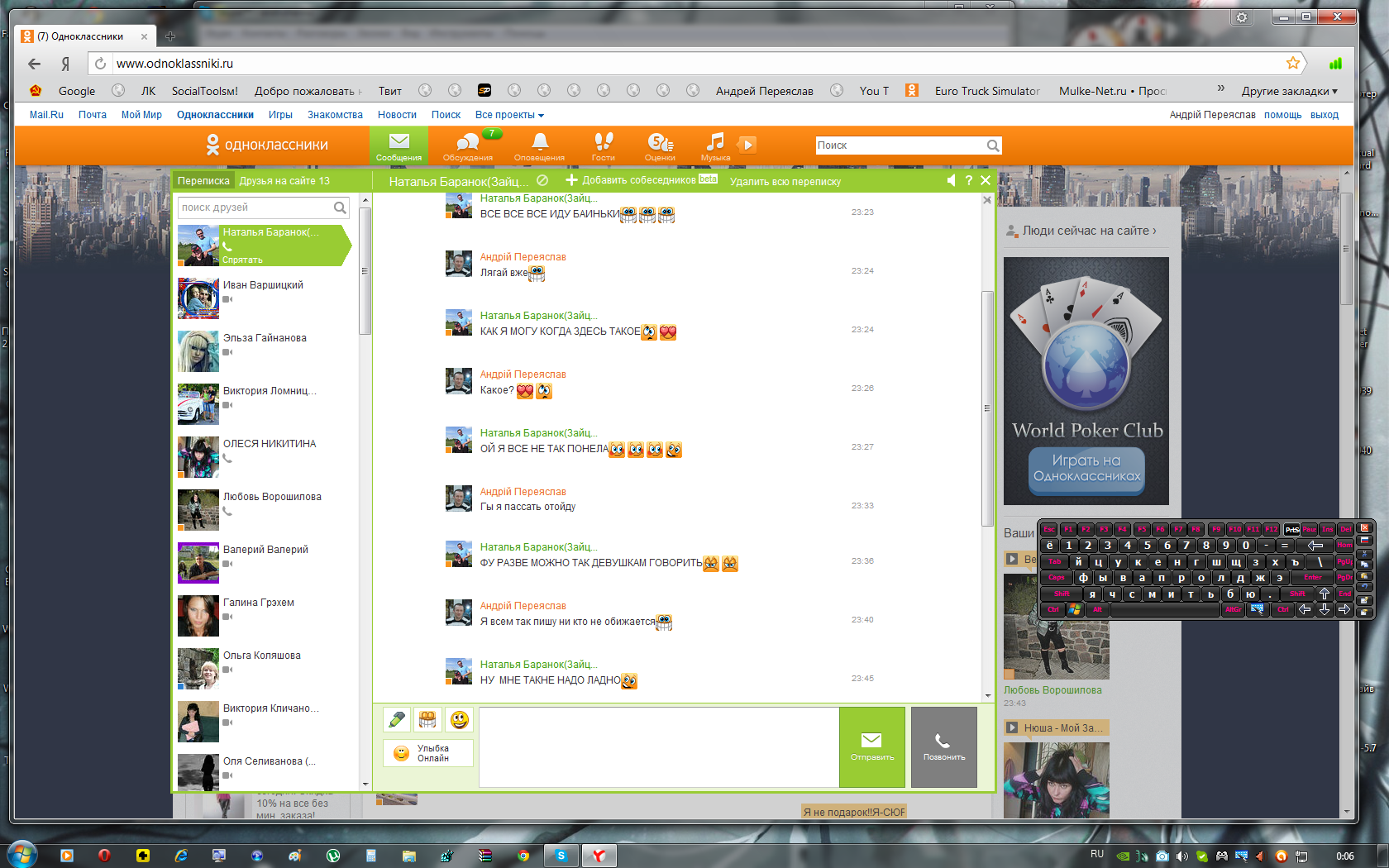This screenshot has width=1389, height=868.
Task: Open Mail.Ru link in top bar
Action: point(46,115)
